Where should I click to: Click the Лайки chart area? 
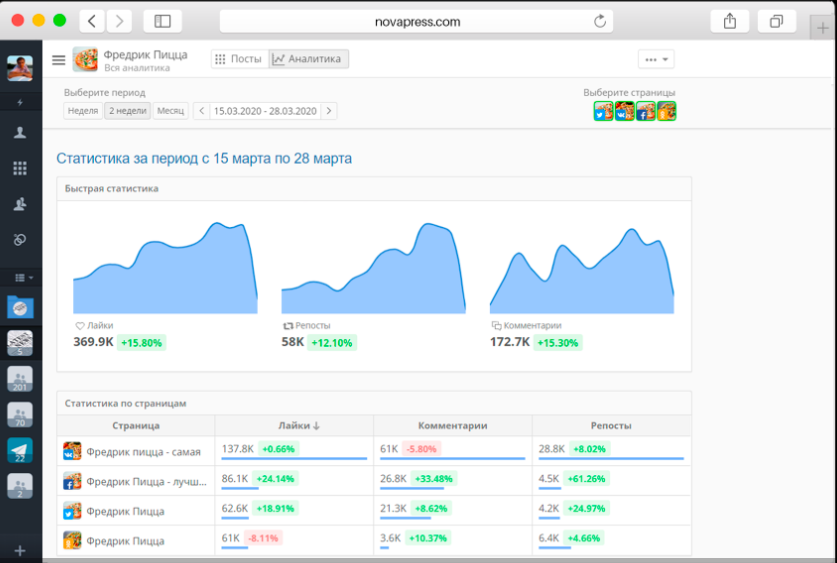[165, 267]
